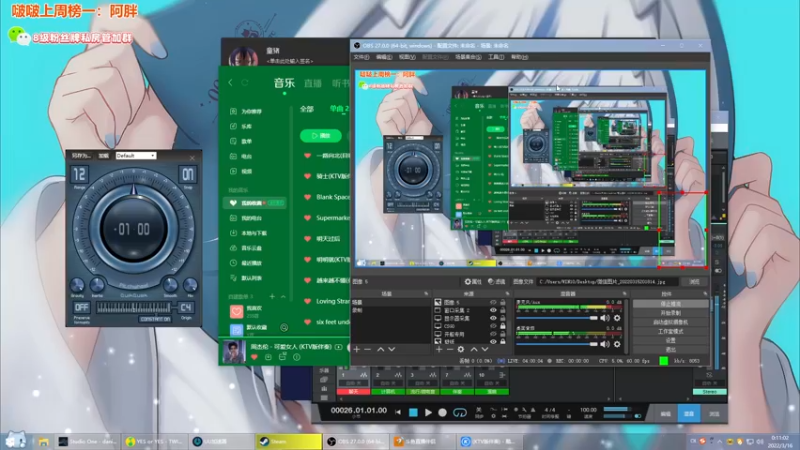Open the sources dock popout icon
This screenshot has width=800, height=450.
[x=507, y=294]
